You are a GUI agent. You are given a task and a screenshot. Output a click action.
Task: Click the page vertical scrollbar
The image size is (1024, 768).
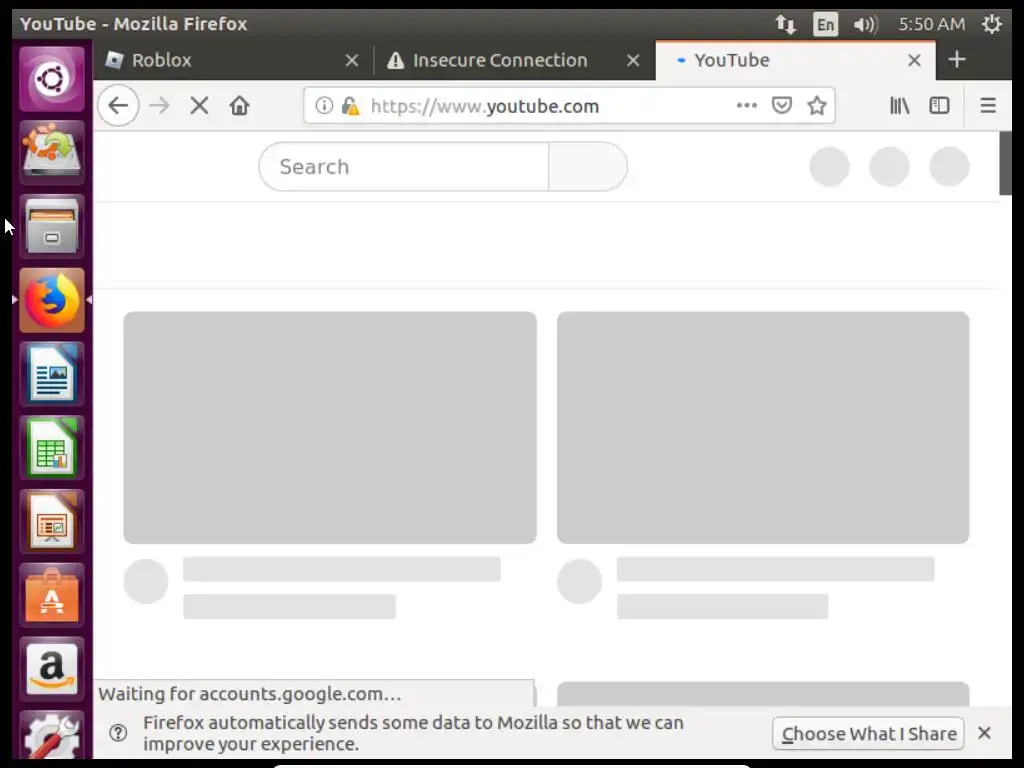pos(1005,163)
